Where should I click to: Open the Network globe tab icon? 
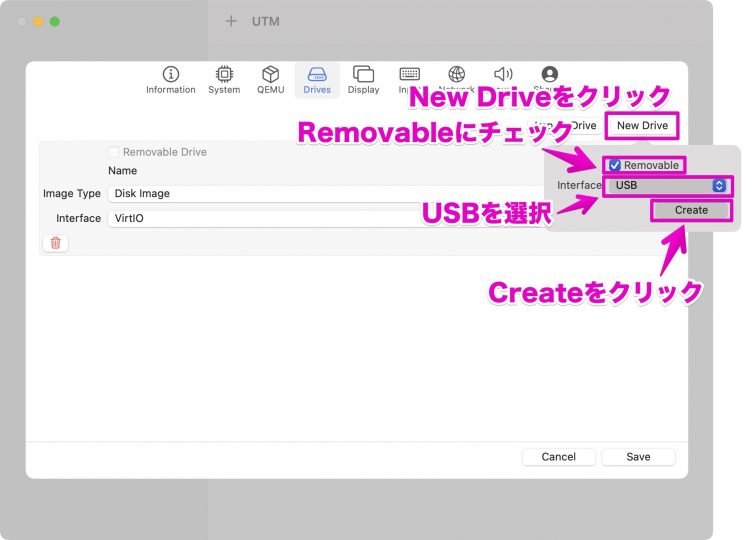click(457, 74)
